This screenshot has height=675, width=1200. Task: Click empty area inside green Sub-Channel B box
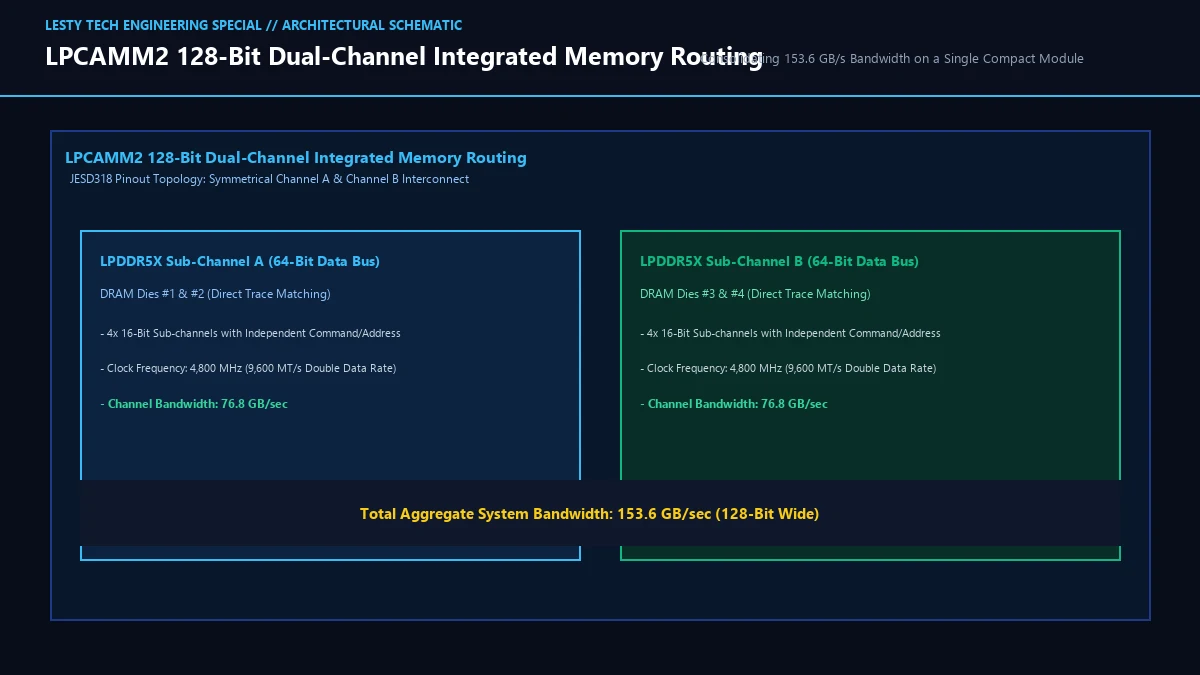870,445
